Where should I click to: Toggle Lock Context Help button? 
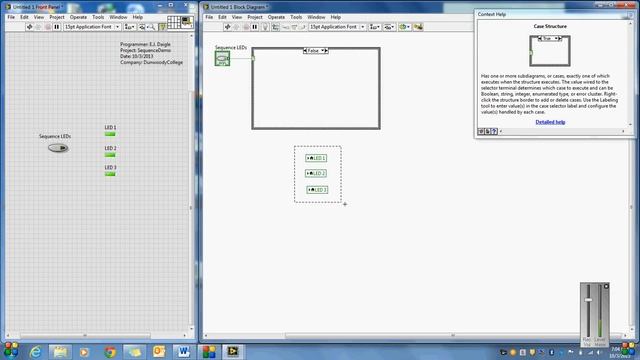(x=488, y=131)
